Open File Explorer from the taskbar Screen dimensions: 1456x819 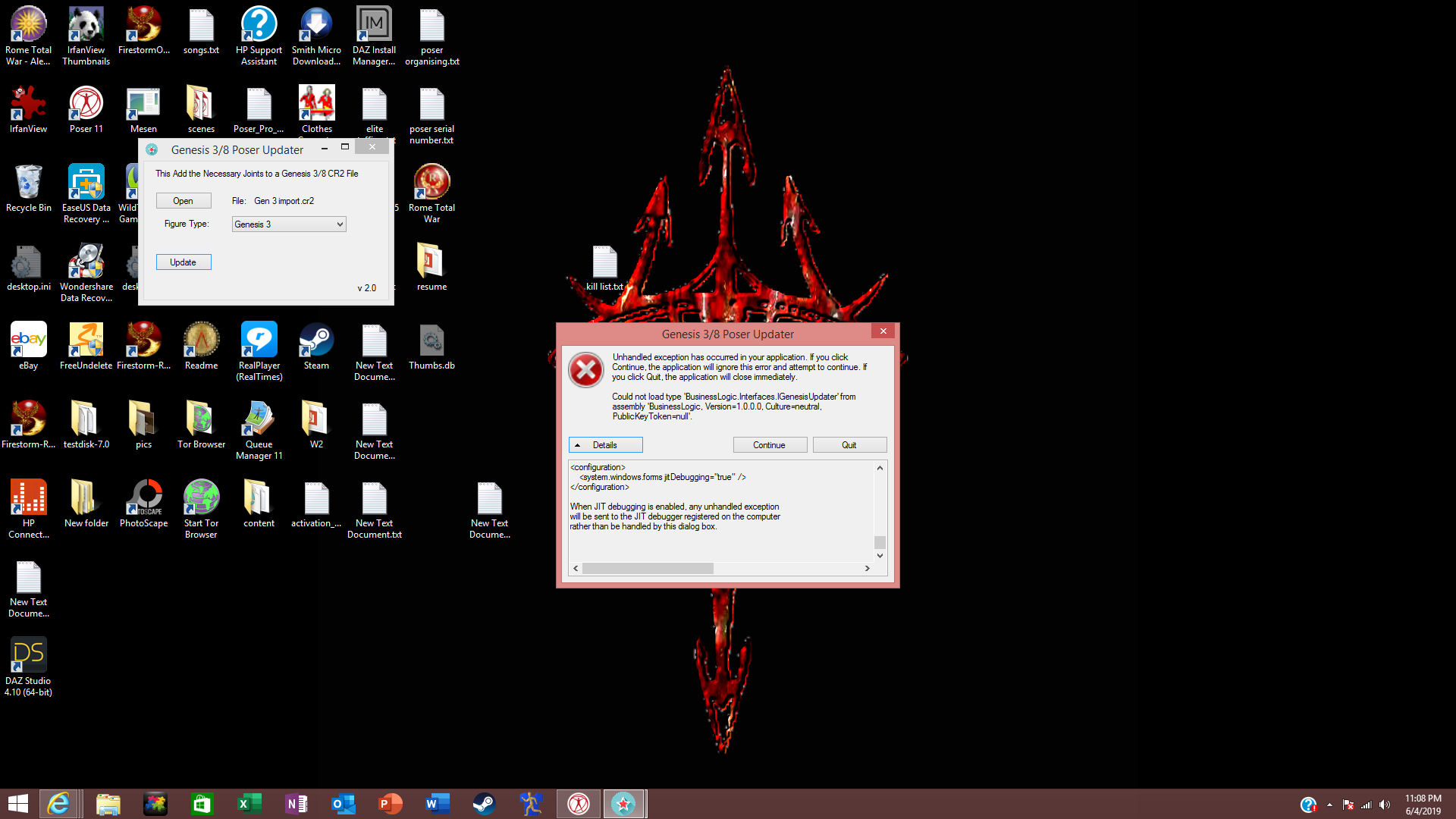(108, 804)
